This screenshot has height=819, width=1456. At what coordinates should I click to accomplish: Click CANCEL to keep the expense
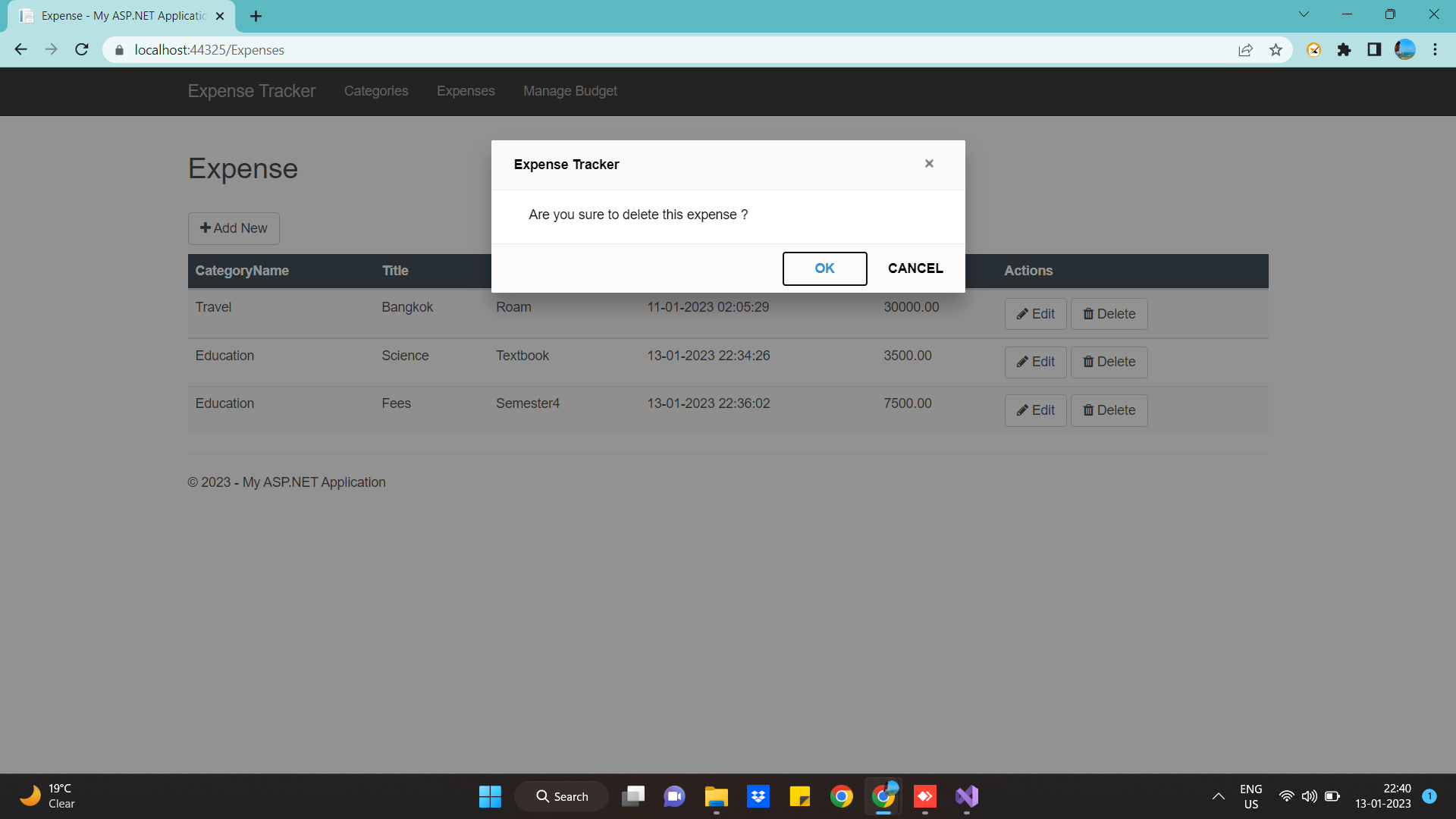(x=915, y=268)
